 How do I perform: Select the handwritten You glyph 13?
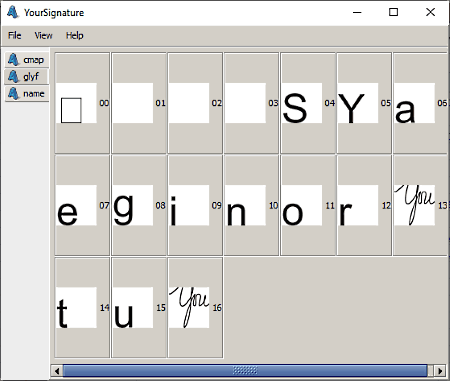(x=420, y=205)
